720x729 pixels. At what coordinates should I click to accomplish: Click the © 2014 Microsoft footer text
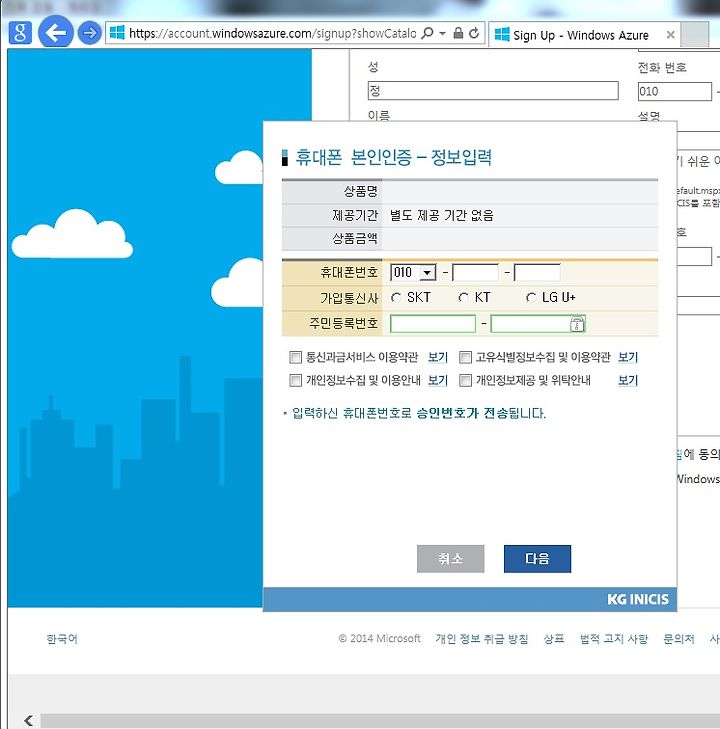(x=379, y=639)
